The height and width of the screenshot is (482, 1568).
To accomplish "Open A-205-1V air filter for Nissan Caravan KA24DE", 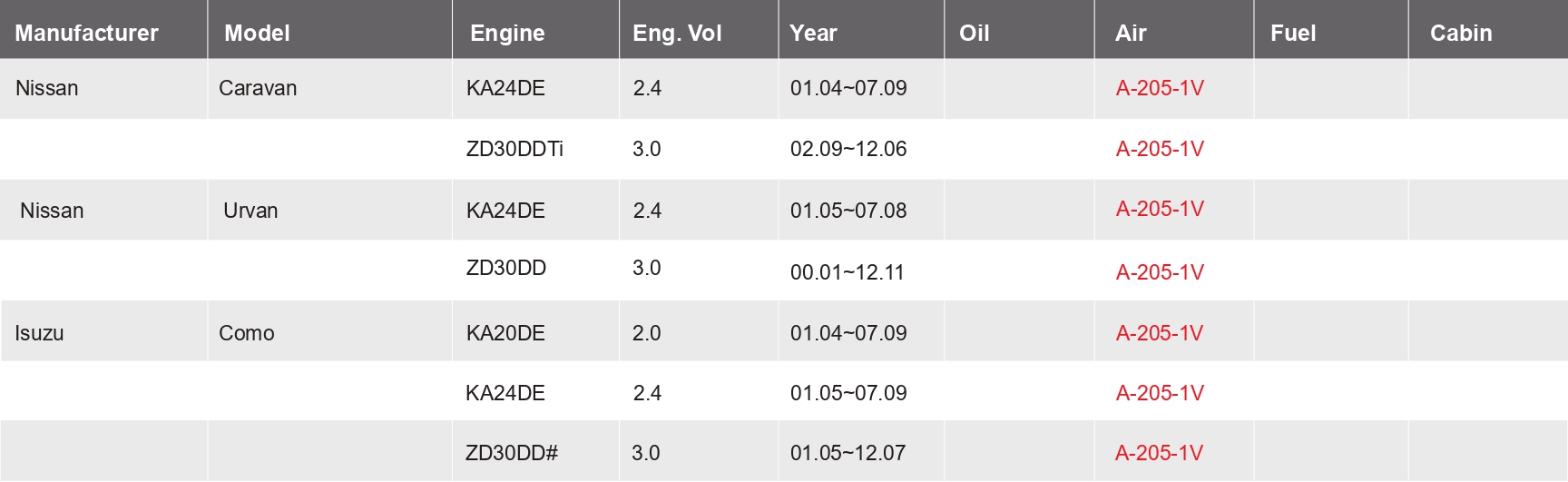I will (x=1160, y=88).
